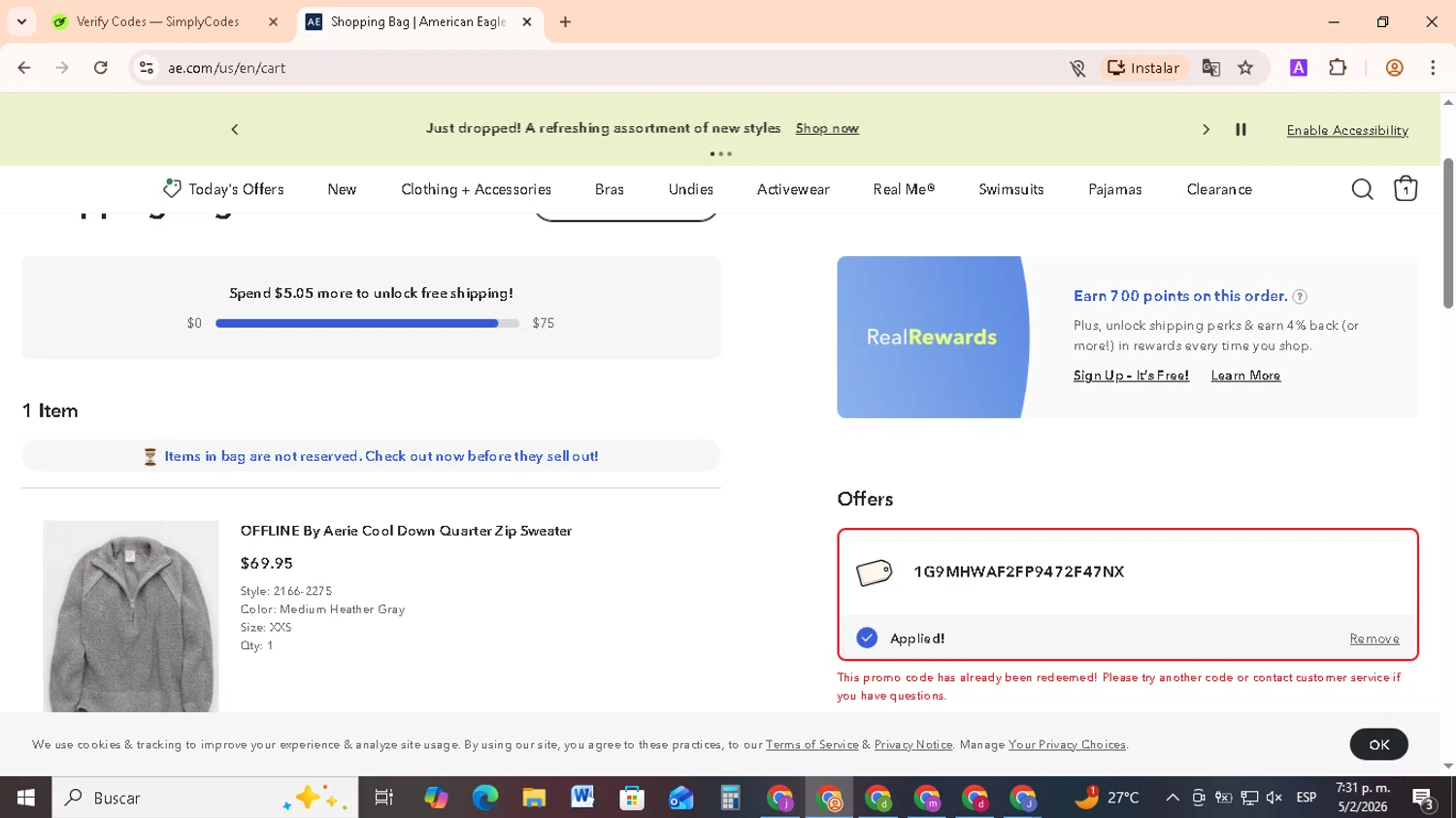Viewport: 1456px width, 818px height.
Task: Open Your Privacy Choices link
Action: coord(1067,744)
